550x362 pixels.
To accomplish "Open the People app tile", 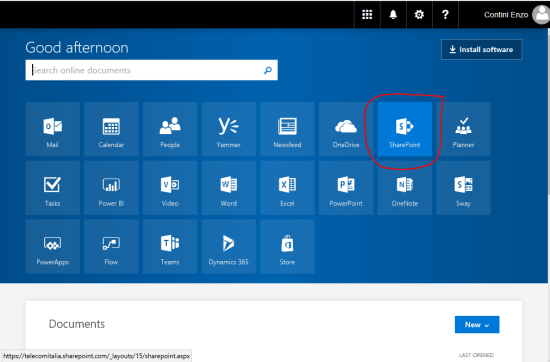I will click(x=170, y=129).
